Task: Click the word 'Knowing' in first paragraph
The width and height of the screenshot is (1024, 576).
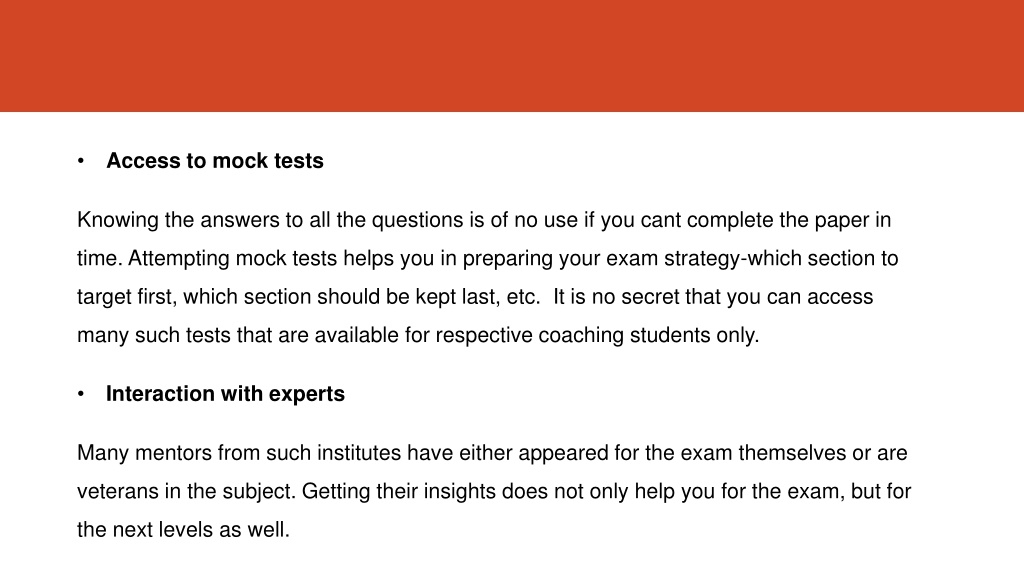Action: point(118,220)
